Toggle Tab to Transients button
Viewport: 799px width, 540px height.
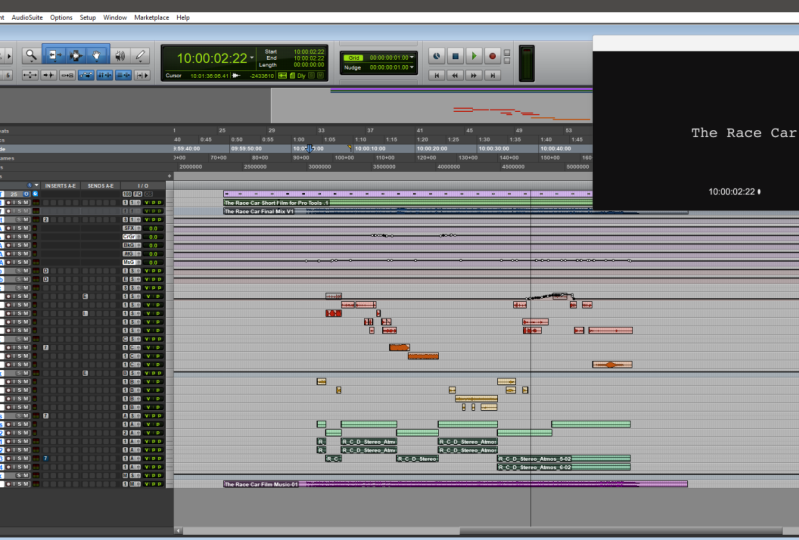49,75
